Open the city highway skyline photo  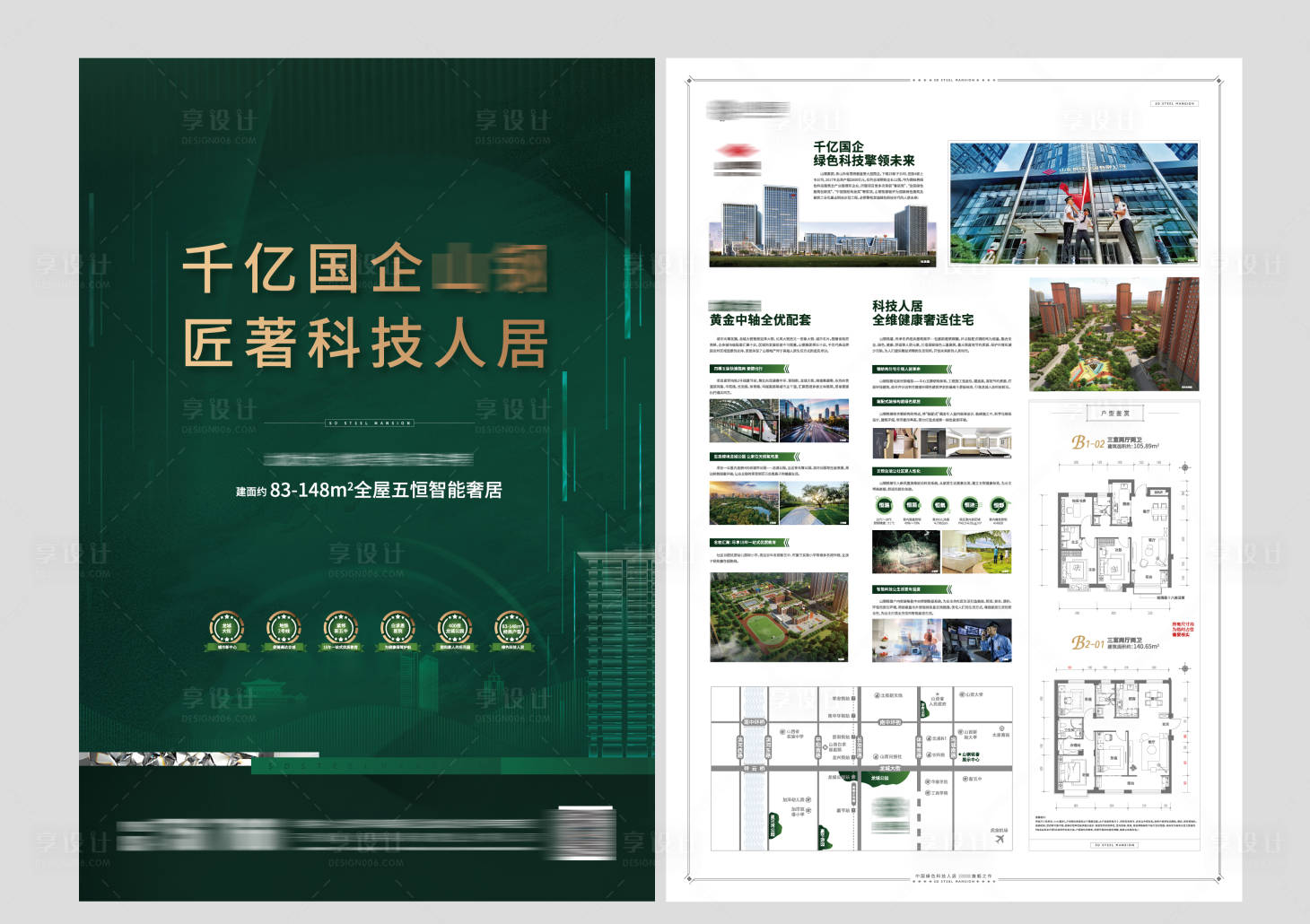(x=814, y=421)
